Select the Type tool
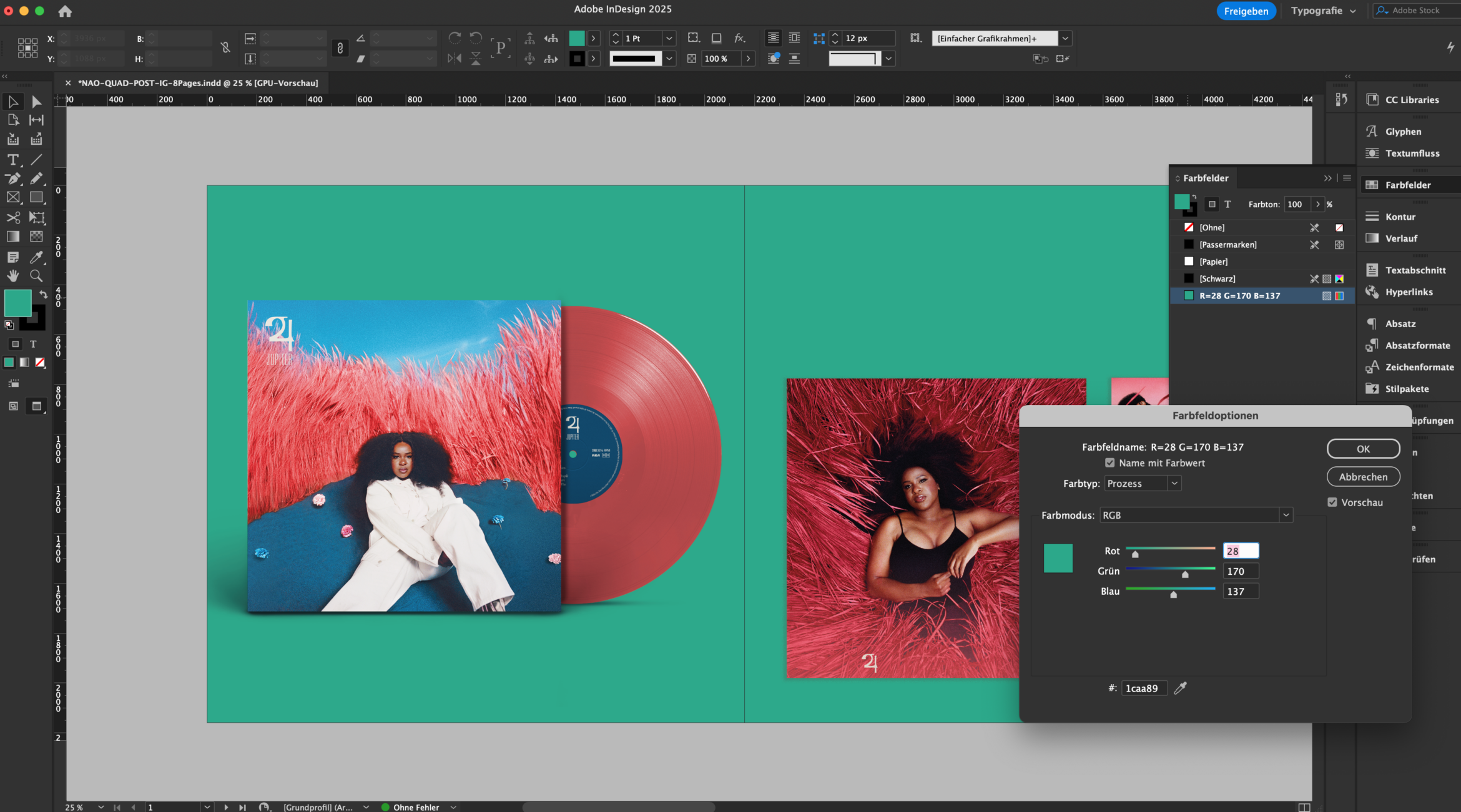1461x812 pixels. click(x=13, y=160)
